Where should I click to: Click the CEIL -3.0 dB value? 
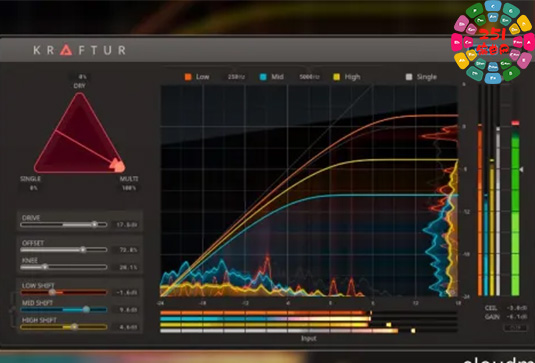[x=517, y=308]
